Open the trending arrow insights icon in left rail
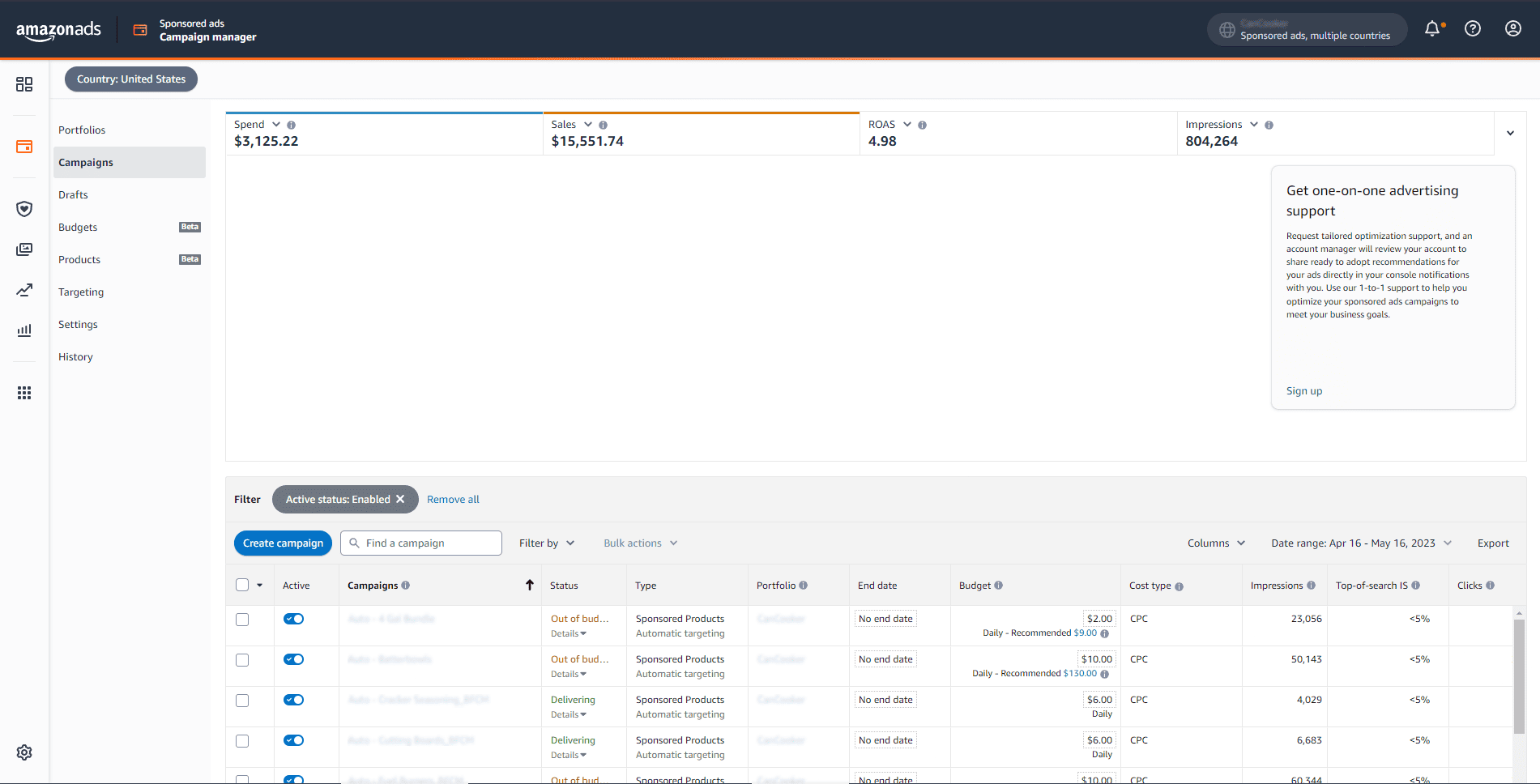1540x784 pixels. click(24, 290)
